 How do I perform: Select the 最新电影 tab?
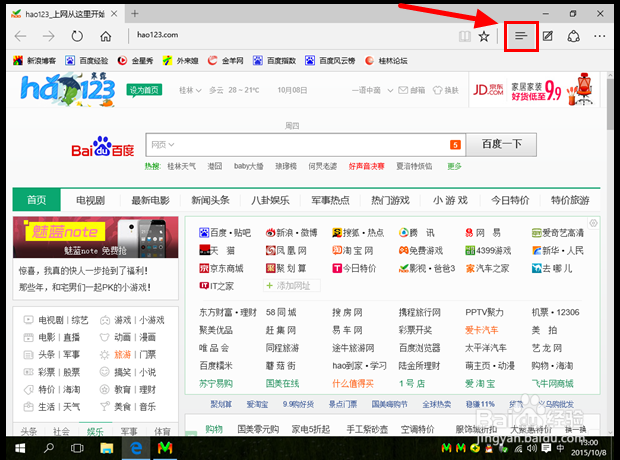[x=150, y=201]
